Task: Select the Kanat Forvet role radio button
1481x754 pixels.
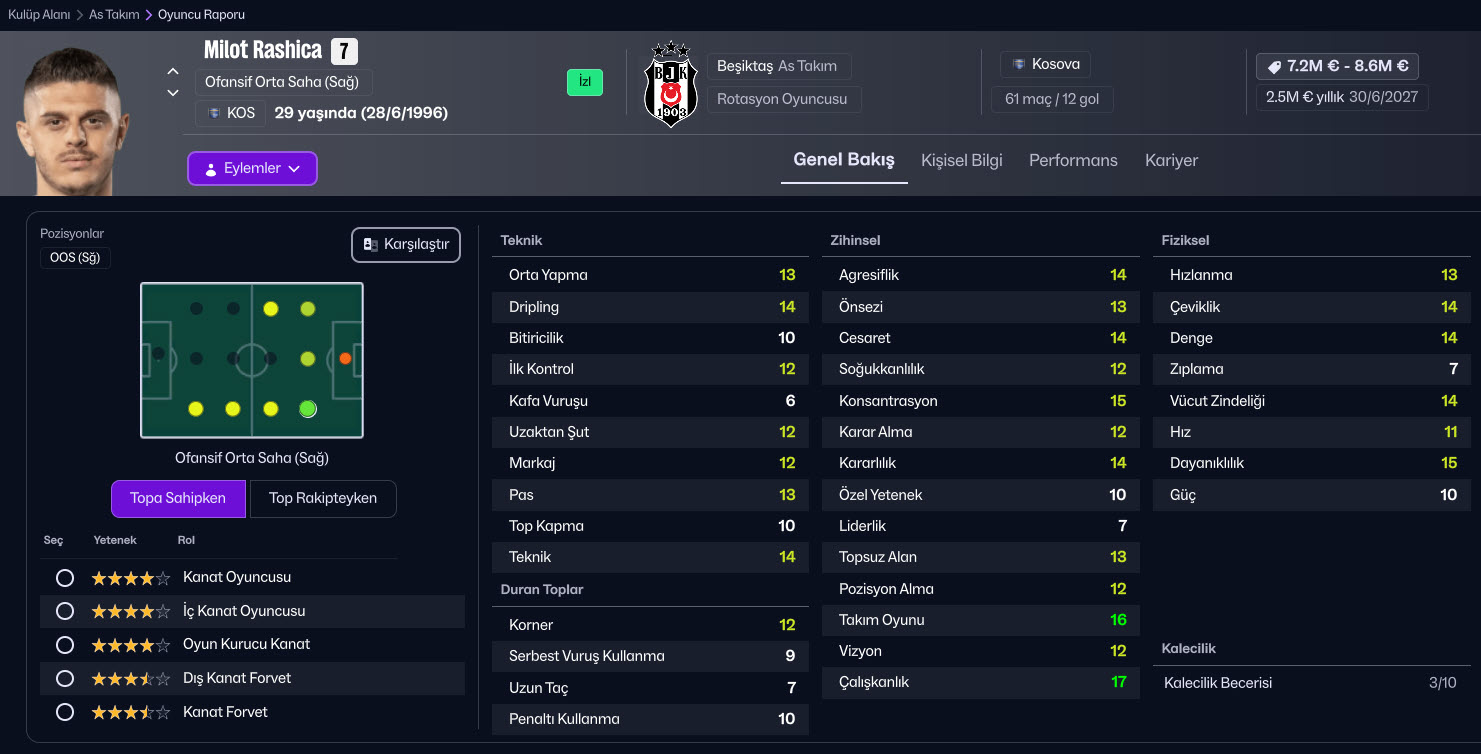Action: [x=65, y=712]
